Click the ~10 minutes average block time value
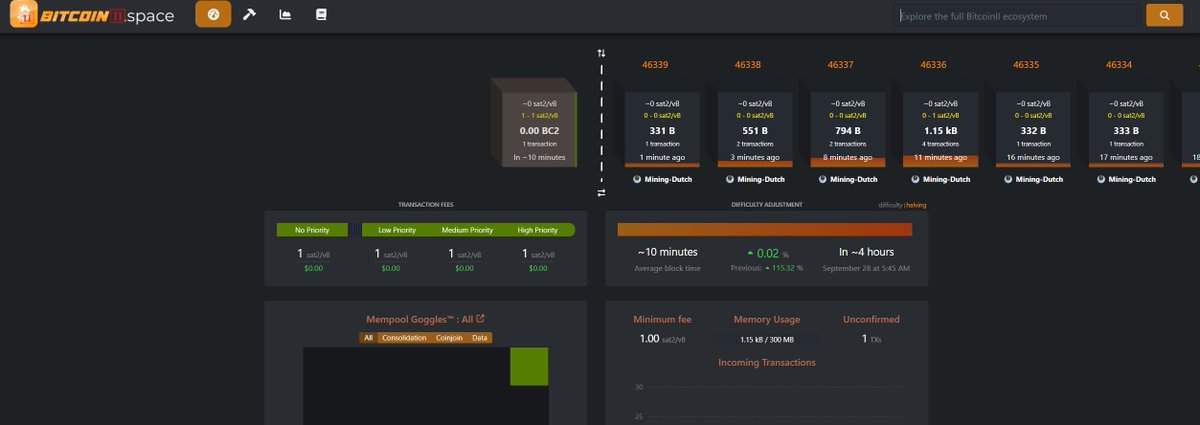The width and height of the screenshot is (1200, 425). coord(667,252)
